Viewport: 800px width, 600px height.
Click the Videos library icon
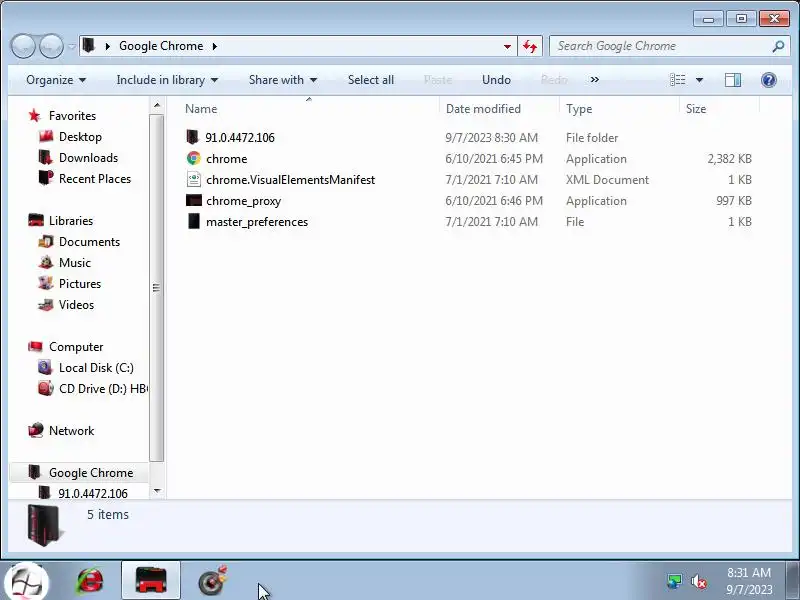45,305
